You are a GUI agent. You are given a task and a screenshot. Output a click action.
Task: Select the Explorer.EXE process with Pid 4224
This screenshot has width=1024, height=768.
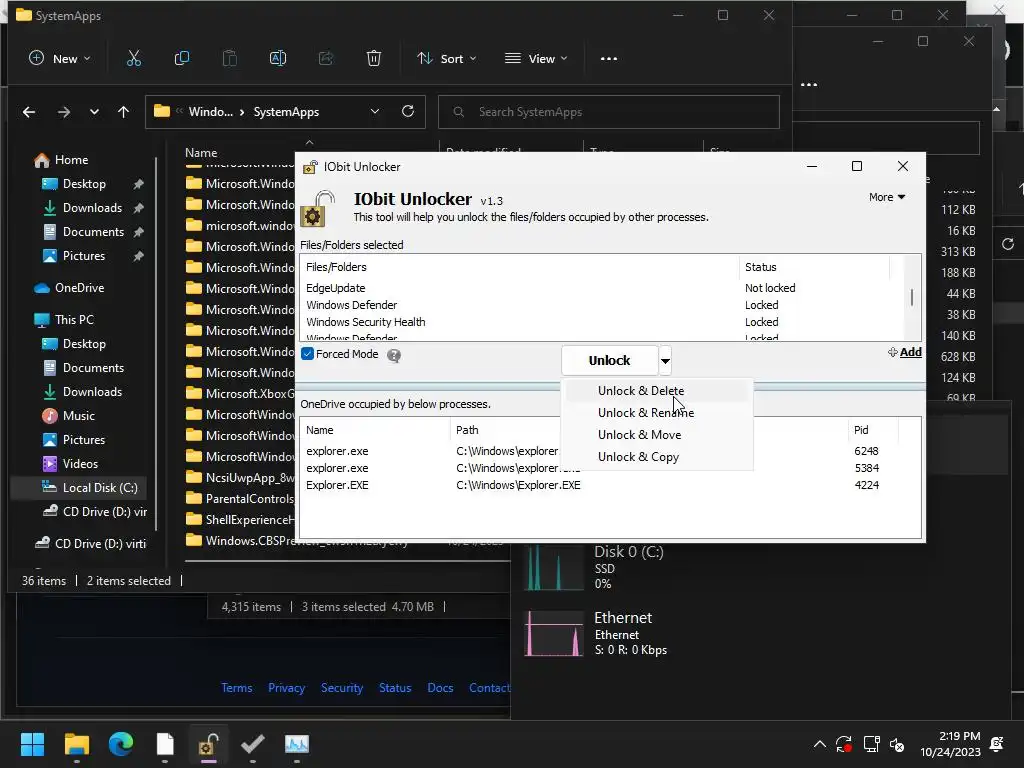[610, 485]
